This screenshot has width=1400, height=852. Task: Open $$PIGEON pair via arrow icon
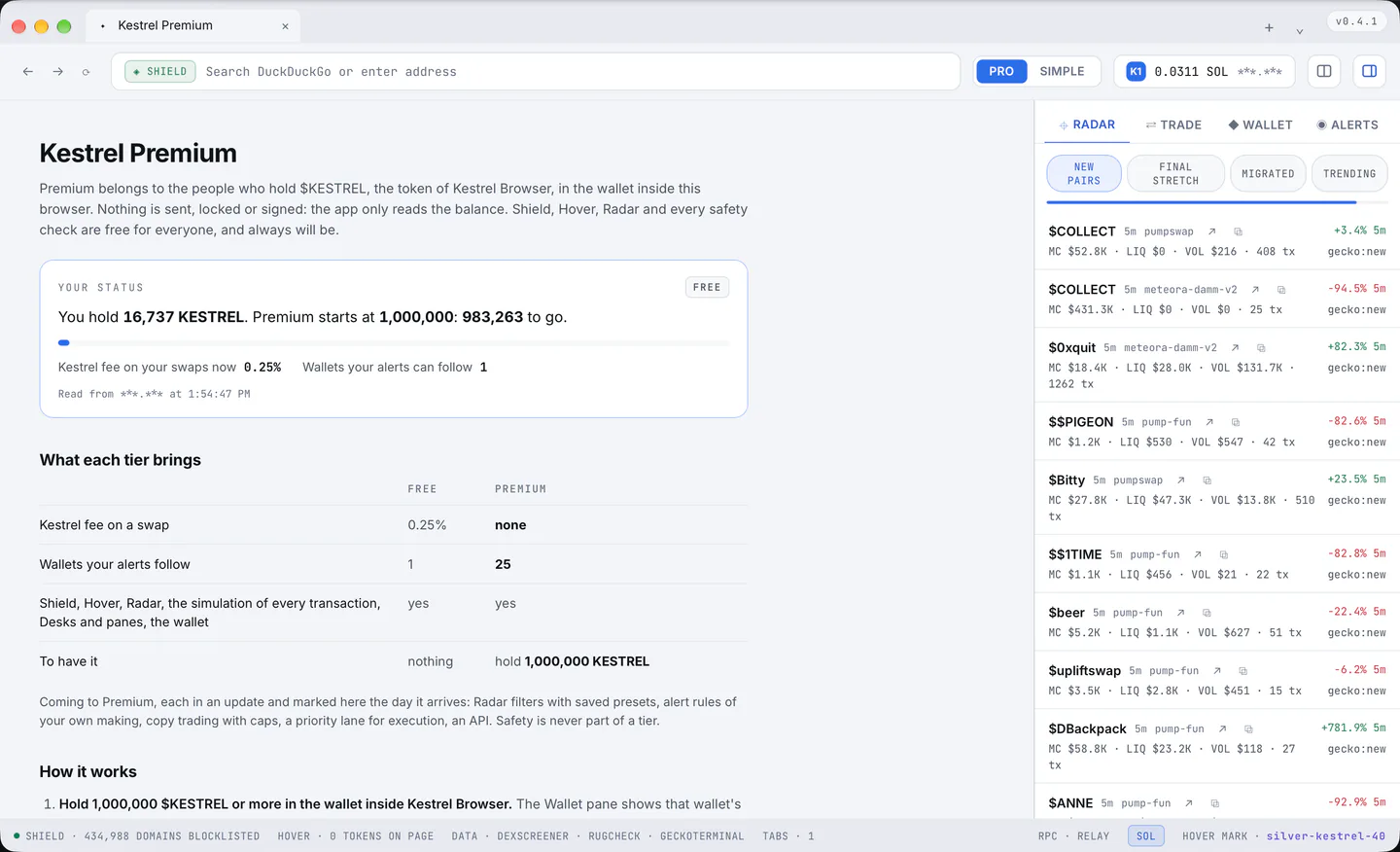(x=1210, y=422)
